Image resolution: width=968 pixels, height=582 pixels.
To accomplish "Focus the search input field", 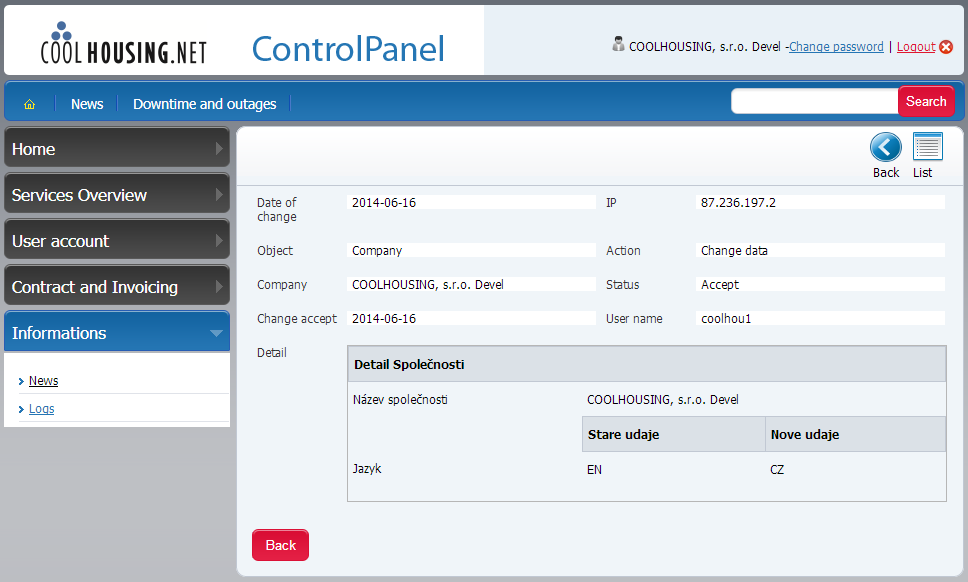I will click(814, 101).
